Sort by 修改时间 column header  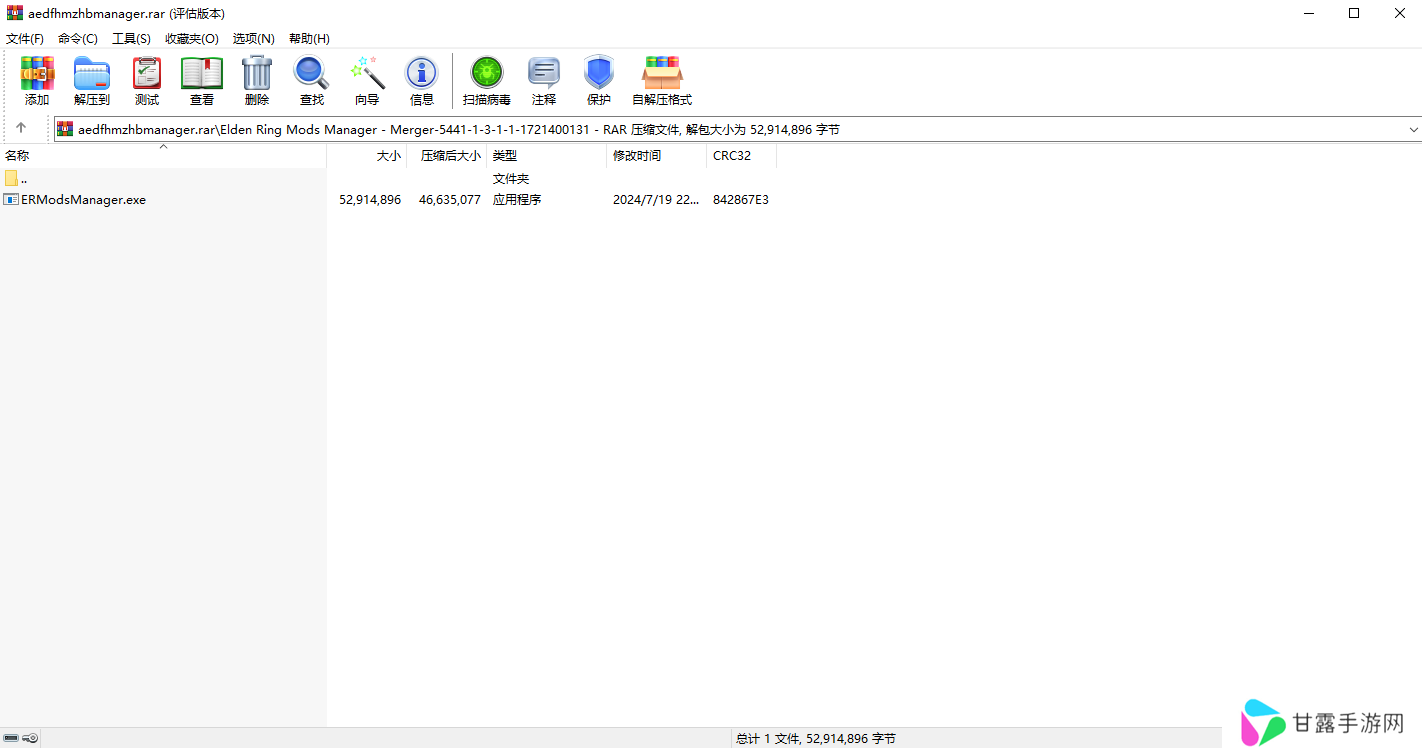(657, 155)
